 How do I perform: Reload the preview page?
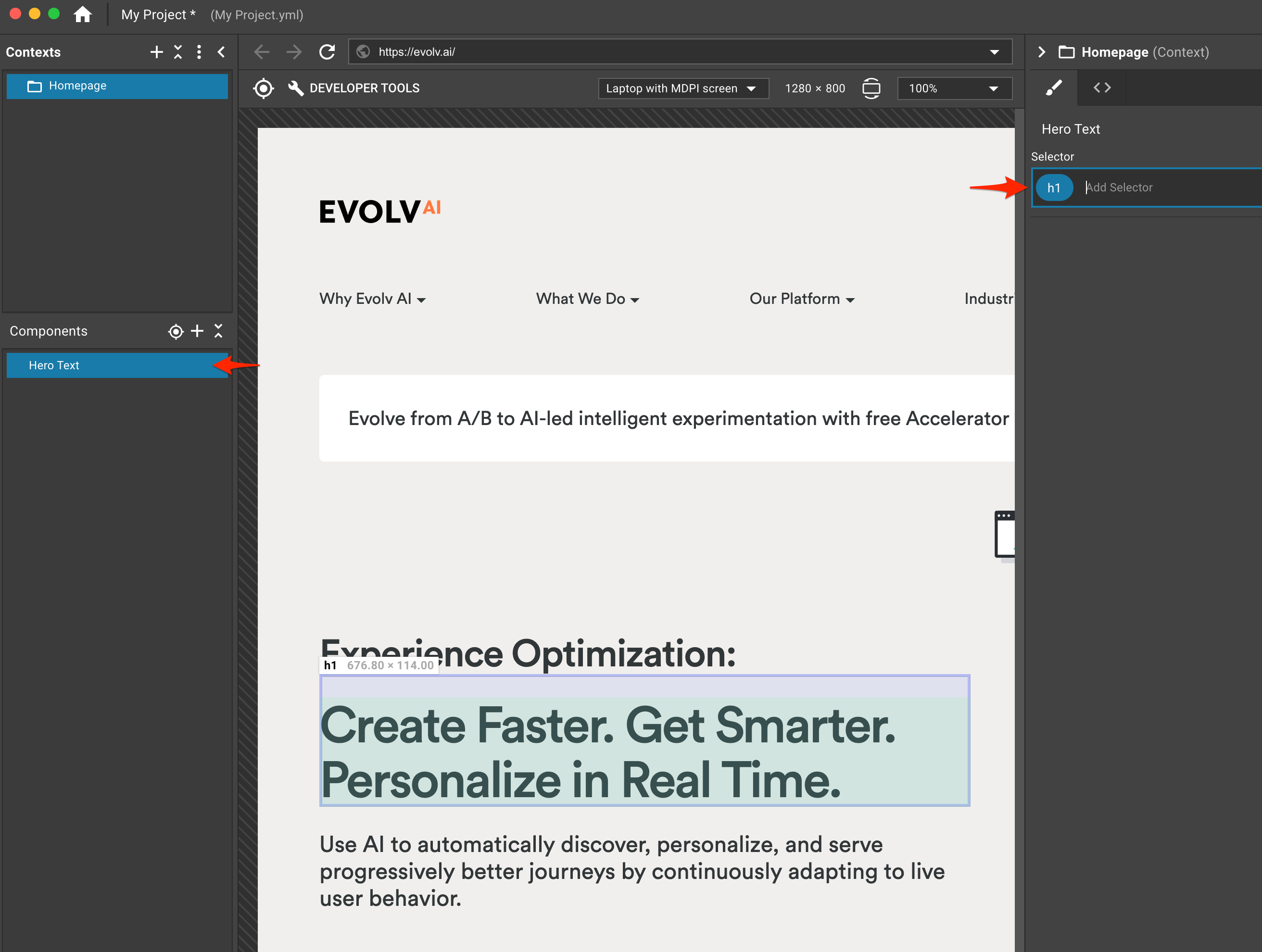(327, 52)
